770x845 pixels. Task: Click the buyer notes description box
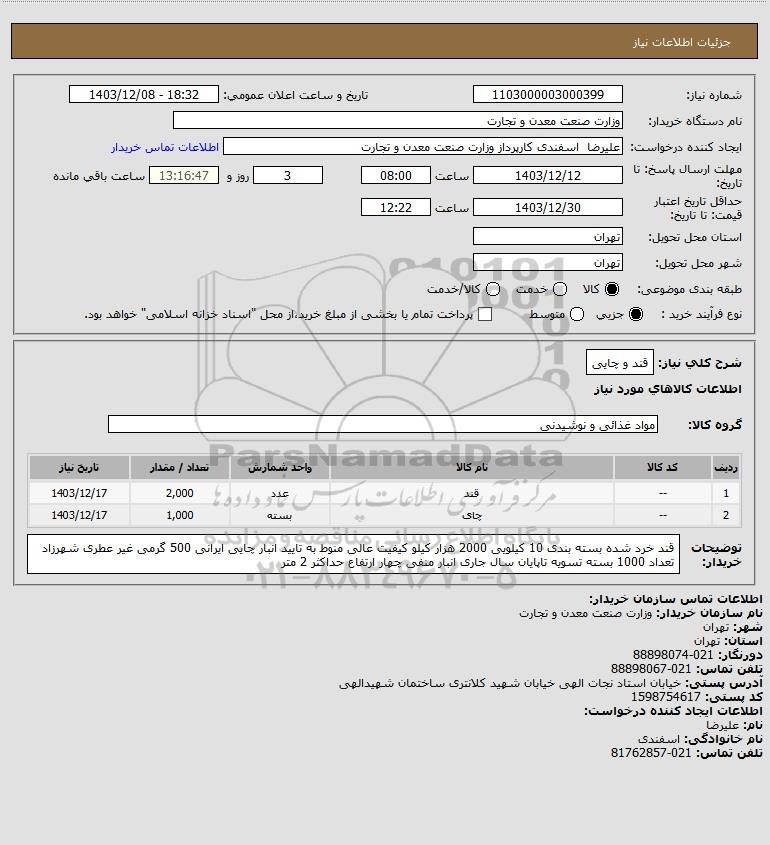point(353,555)
